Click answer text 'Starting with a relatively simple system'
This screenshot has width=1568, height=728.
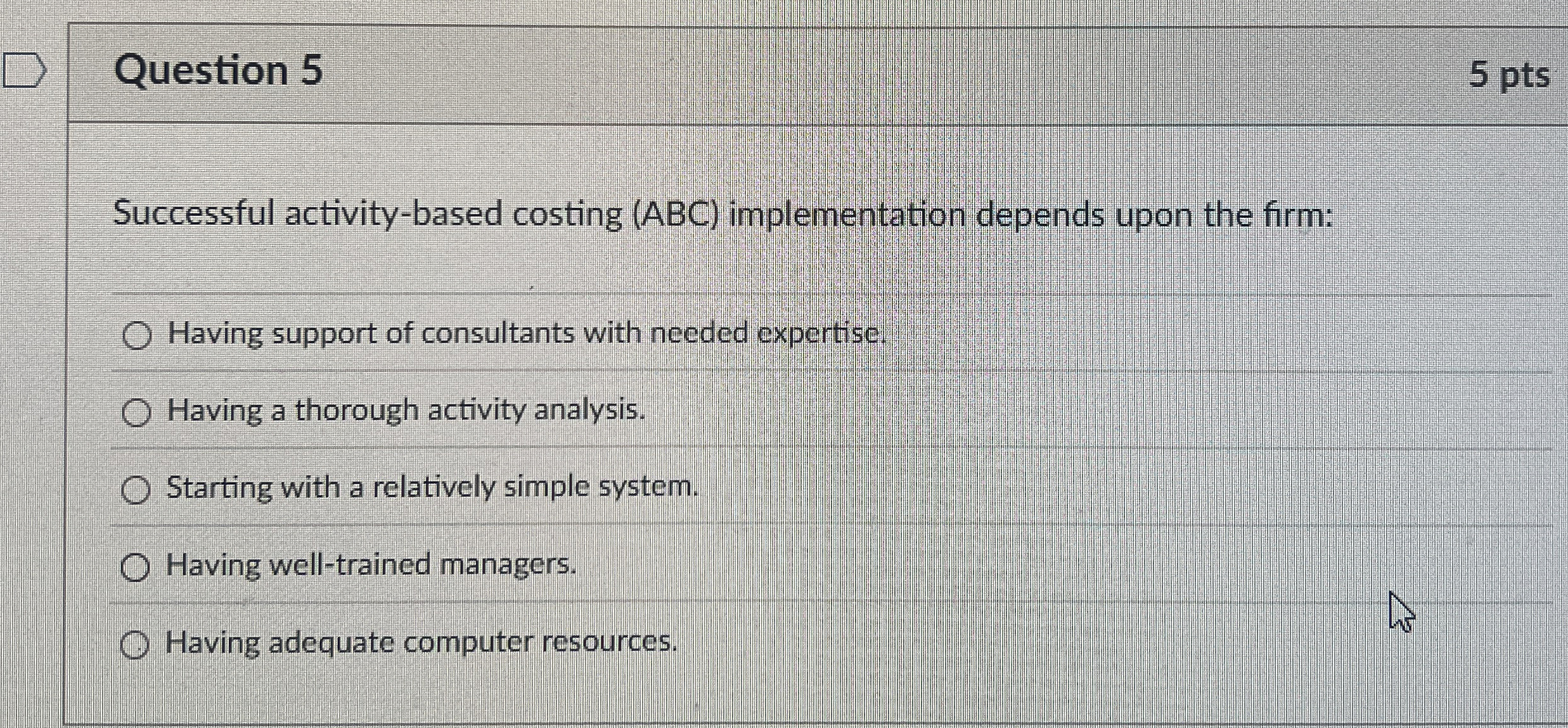432,488
